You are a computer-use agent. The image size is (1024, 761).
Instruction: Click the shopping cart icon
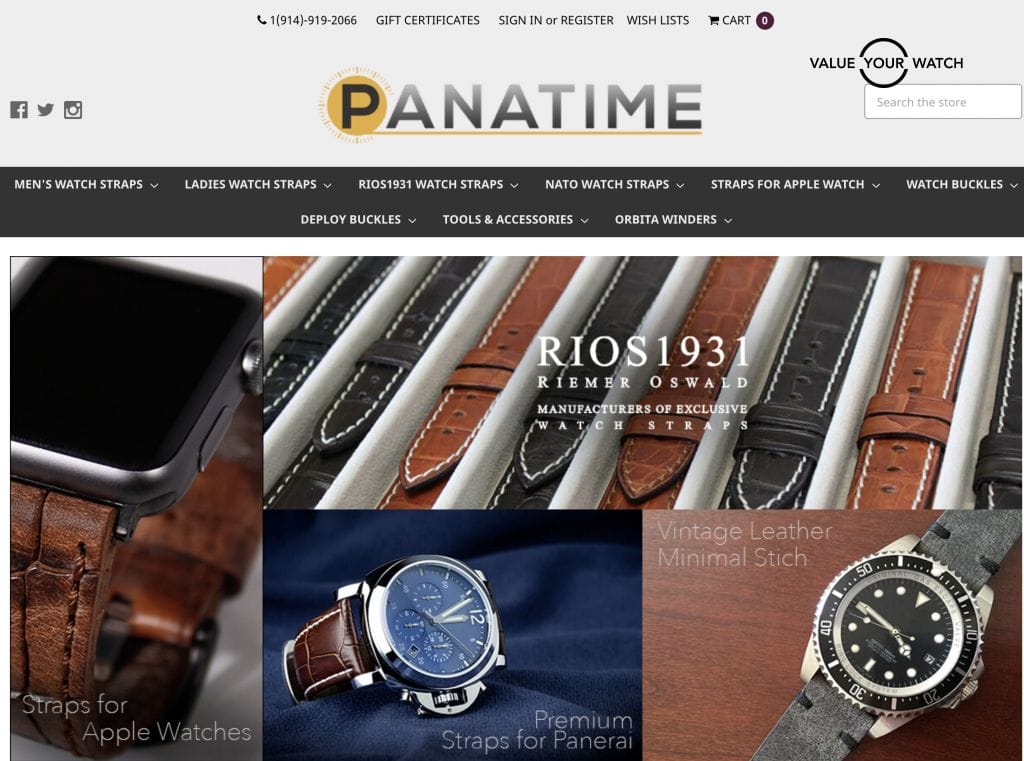coord(714,20)
